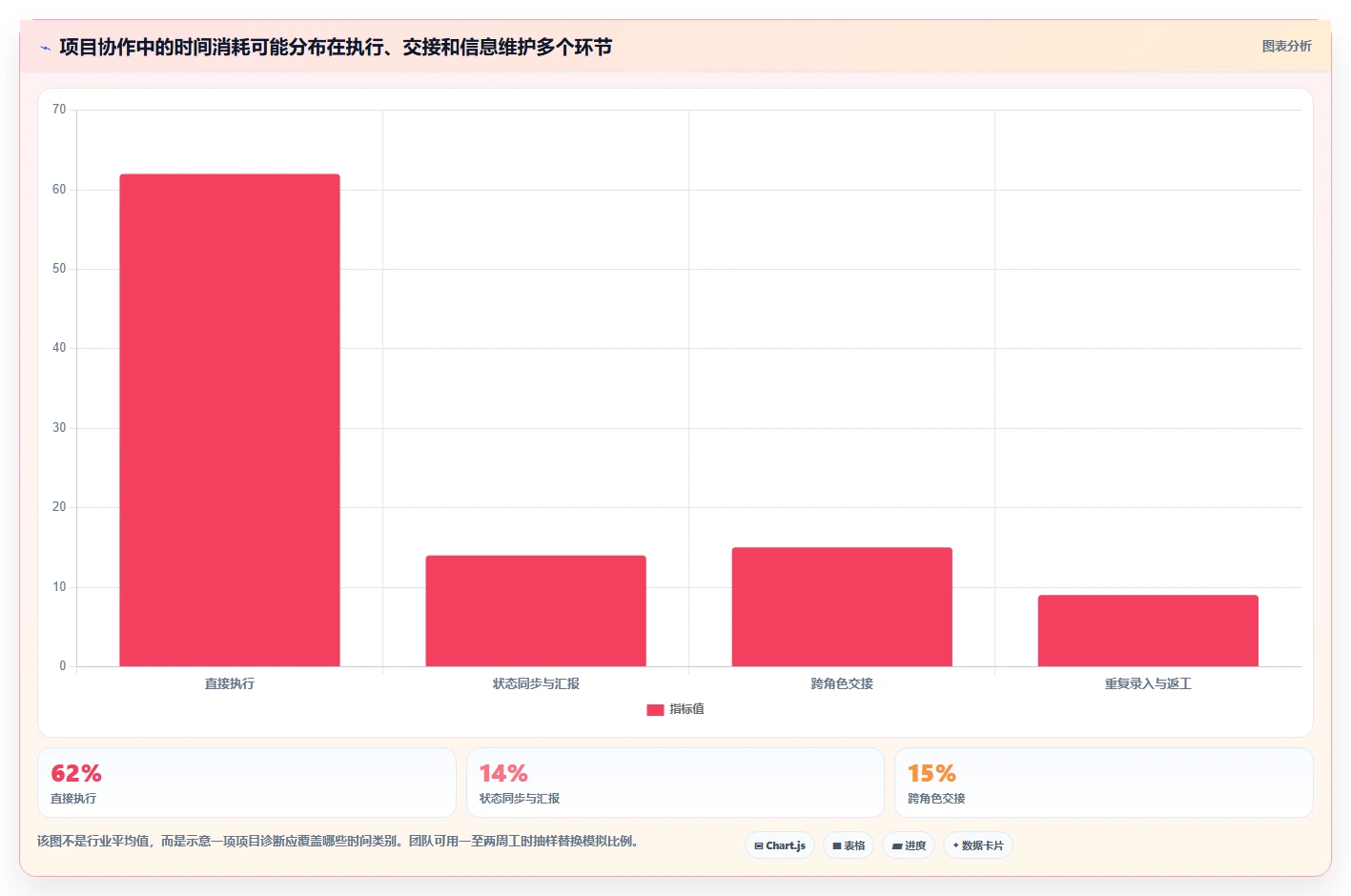
Task: Click the y-axis value 40
Action: coord(59,348)
